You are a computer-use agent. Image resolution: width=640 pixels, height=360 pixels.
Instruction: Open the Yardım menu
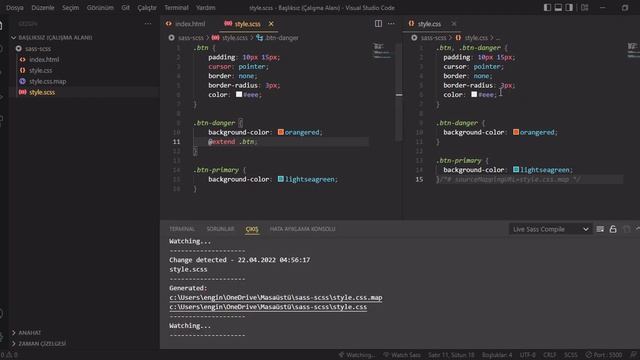[x=205, y=7]
